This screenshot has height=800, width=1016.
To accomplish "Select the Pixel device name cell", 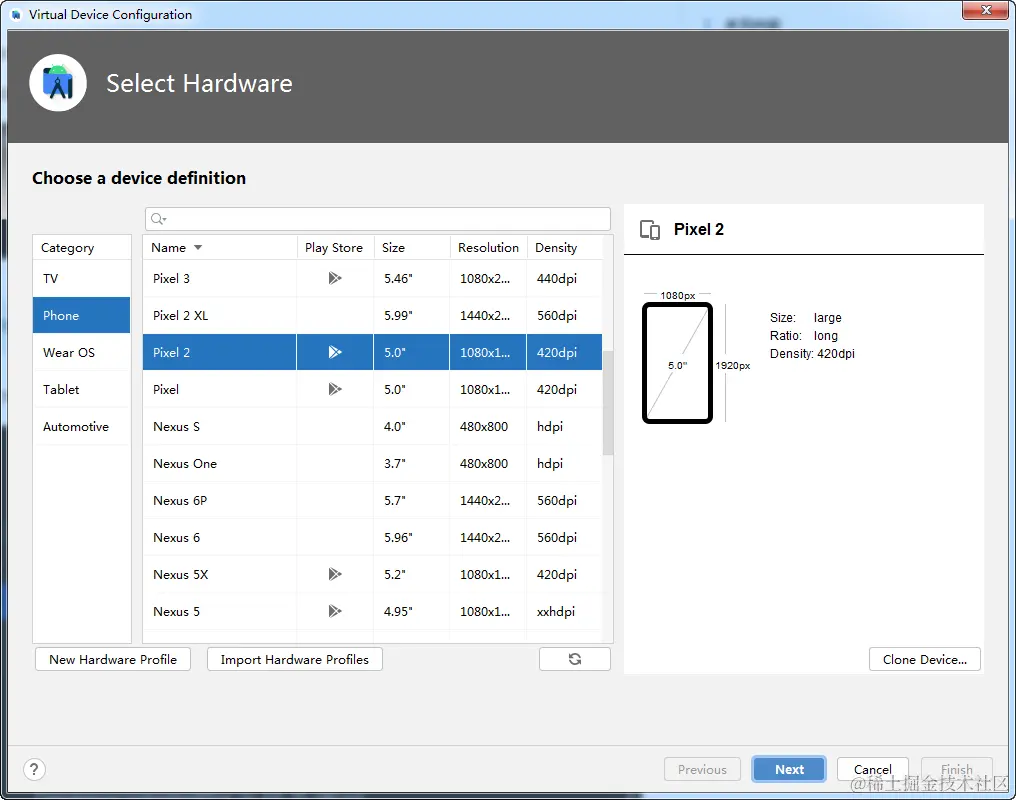I will tap(220, 389).
